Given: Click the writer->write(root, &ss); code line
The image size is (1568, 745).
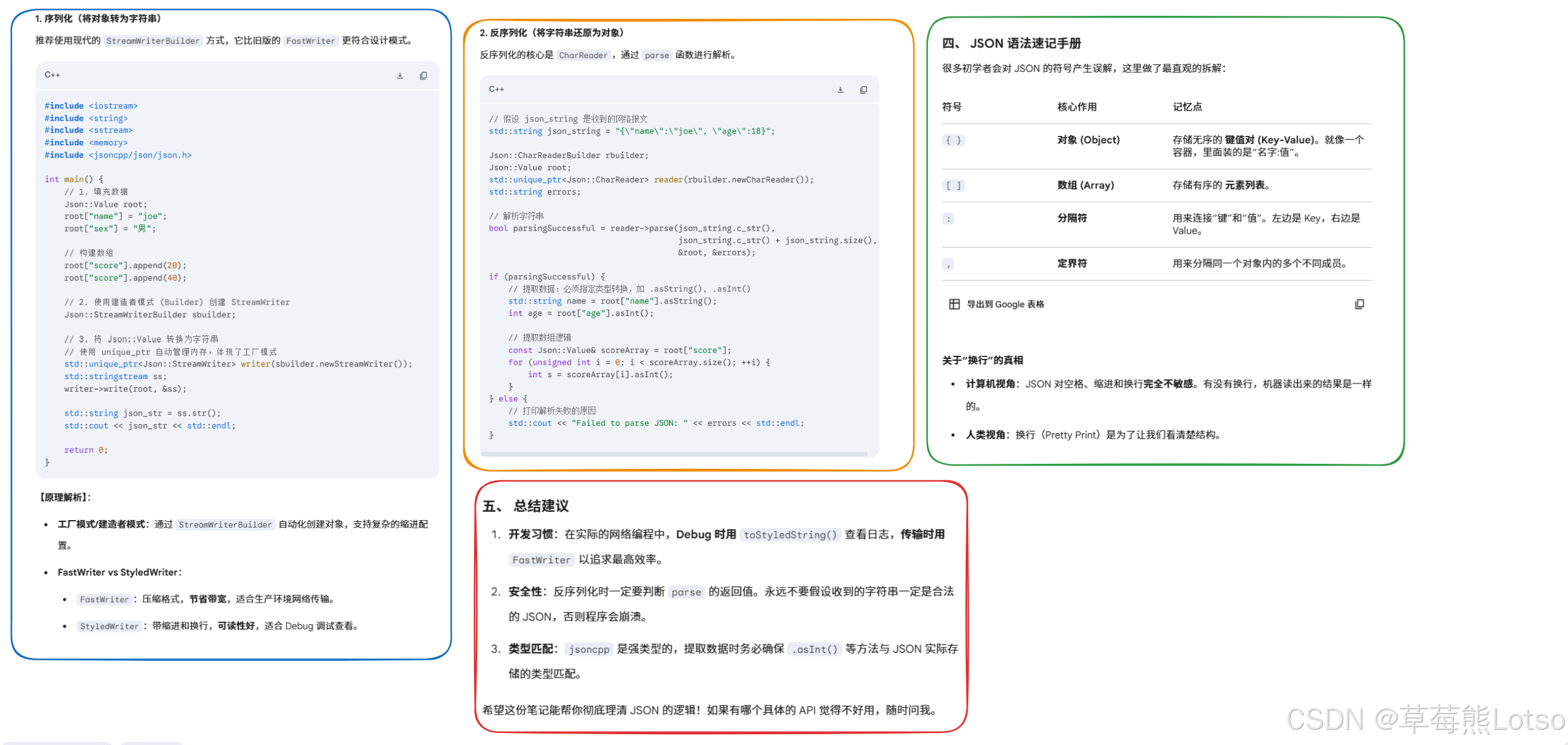Looking at the screenshot, I should tap(125, 389).
